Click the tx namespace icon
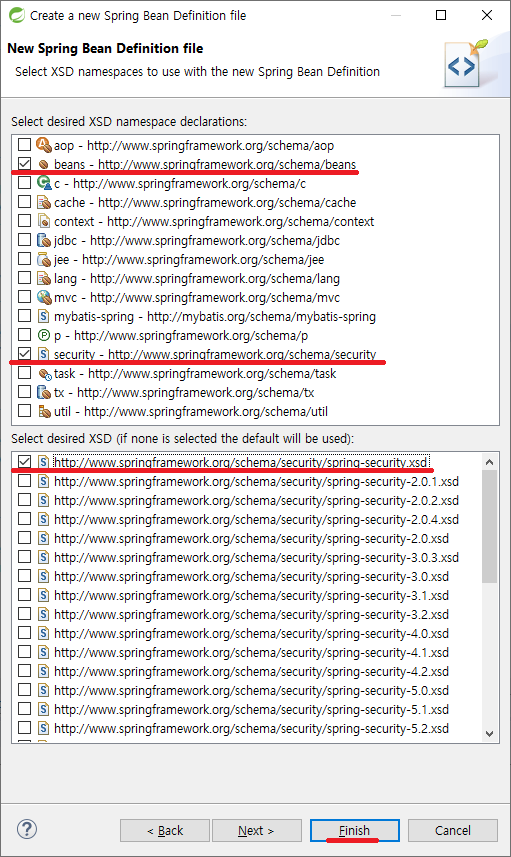 tap(44, 392)
